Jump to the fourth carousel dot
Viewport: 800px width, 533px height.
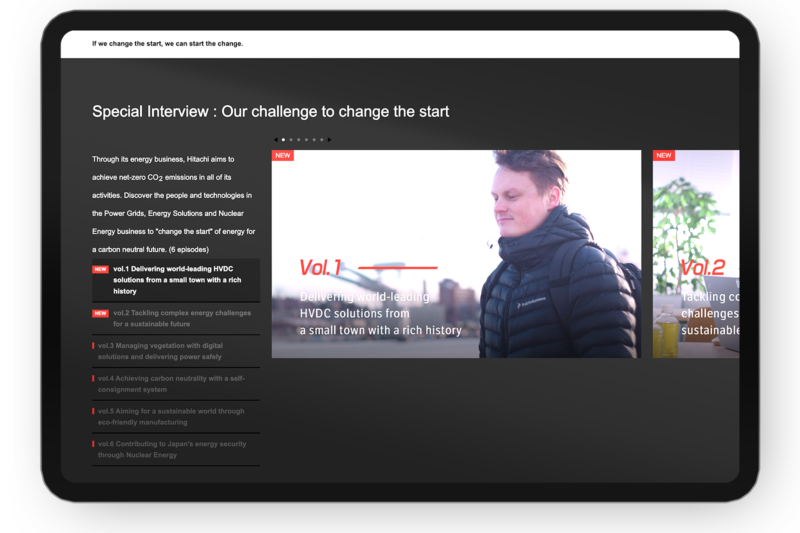tap(306, 140)
